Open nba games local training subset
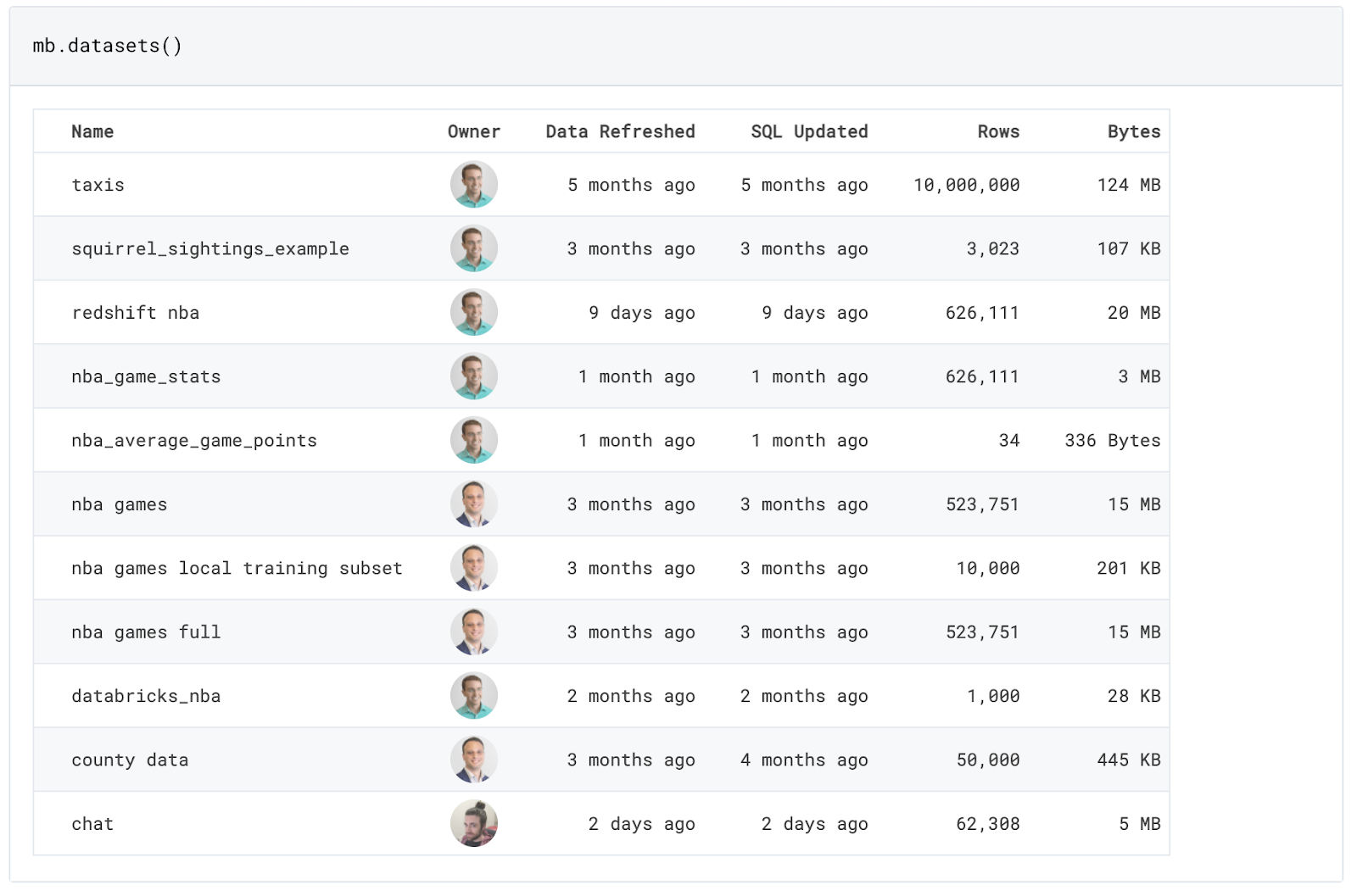This screenshot has height=896, width=1357. [237, 568]
